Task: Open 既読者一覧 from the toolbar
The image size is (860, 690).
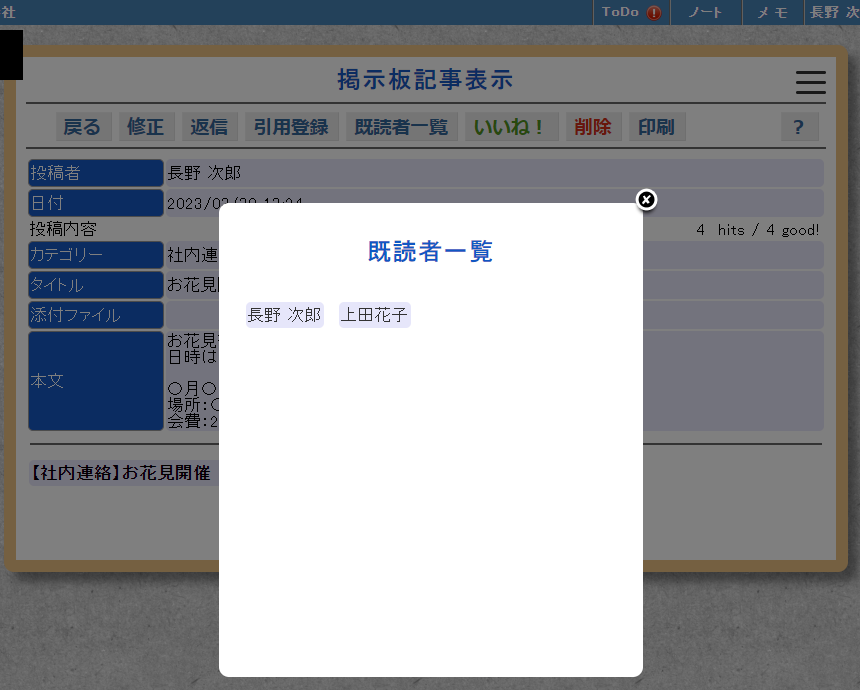Action: tap(401, 127)
